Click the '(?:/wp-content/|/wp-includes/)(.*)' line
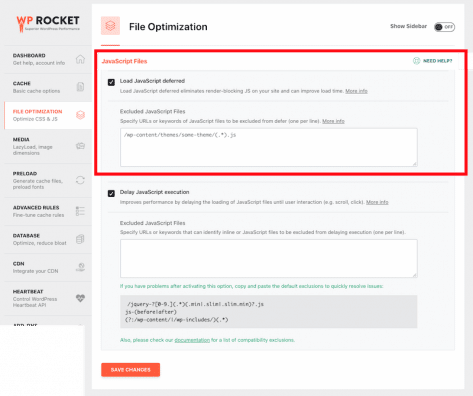The image size is (473, 396). 177,320
